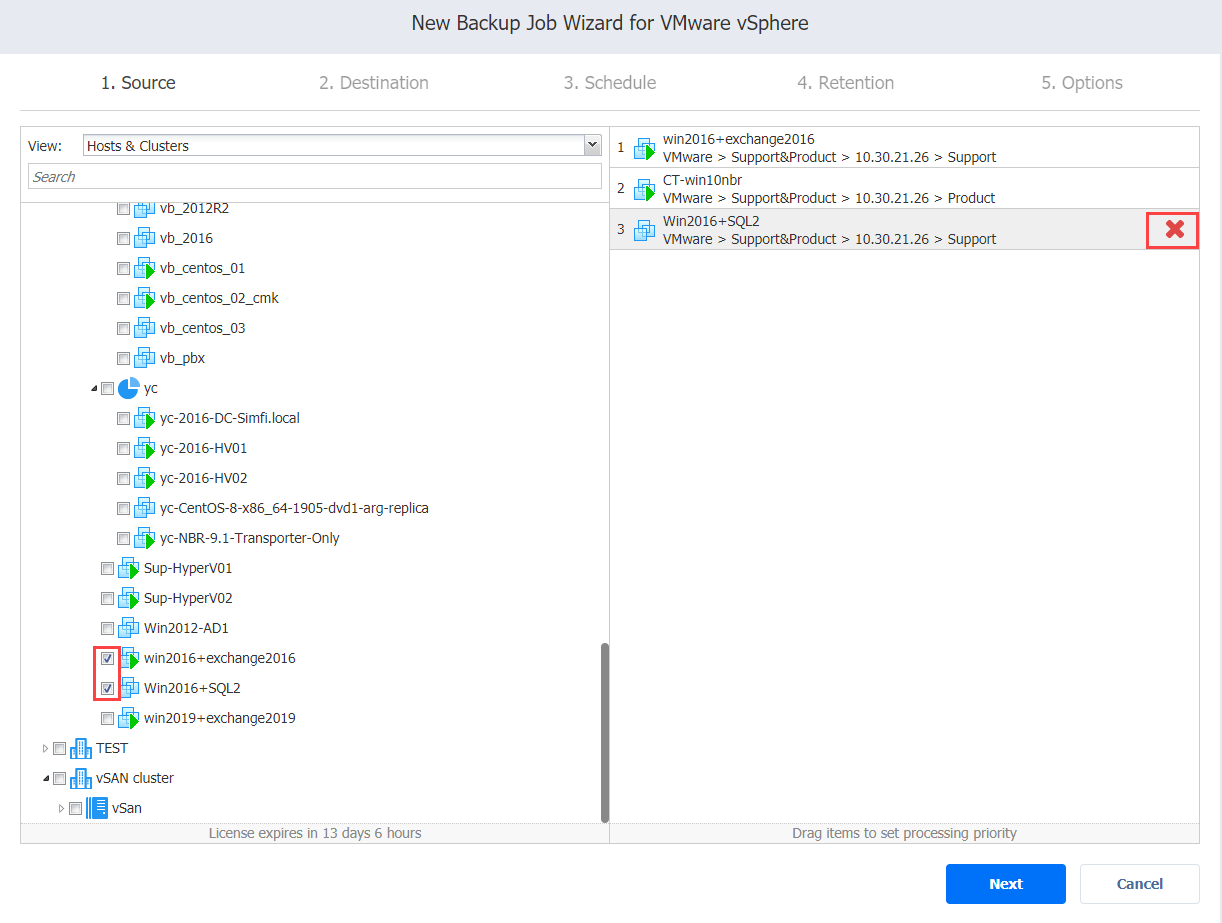Check the vb_pbx checkbox
Image resolution: width=1222 pixels, height=923 pixels.
123,358
